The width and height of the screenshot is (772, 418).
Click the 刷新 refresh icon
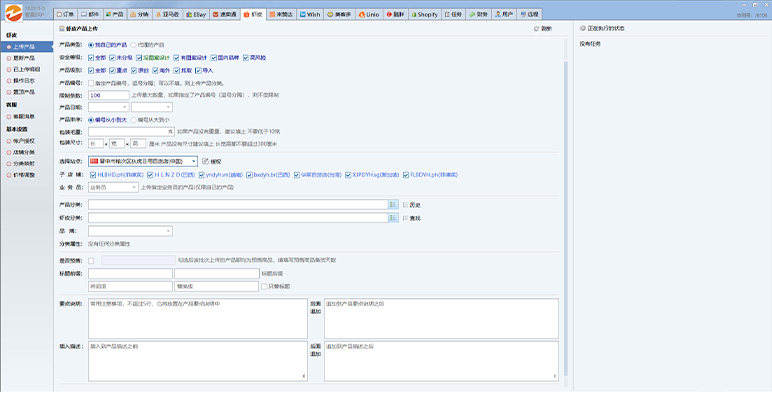tap(537, 30)
